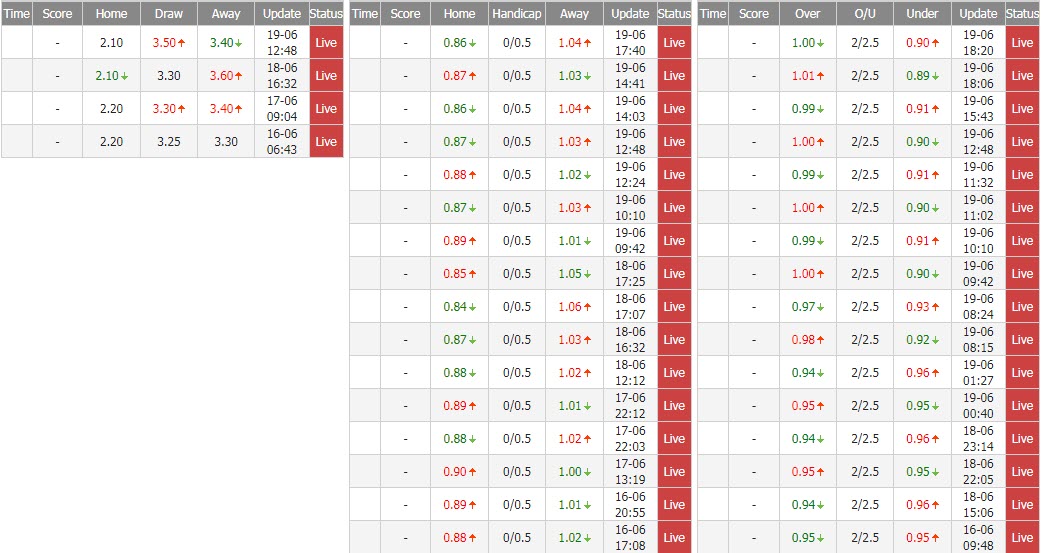Click the down arrow beside 0.84 home handicap odds
1042x553 pixels.
[473, 307]
